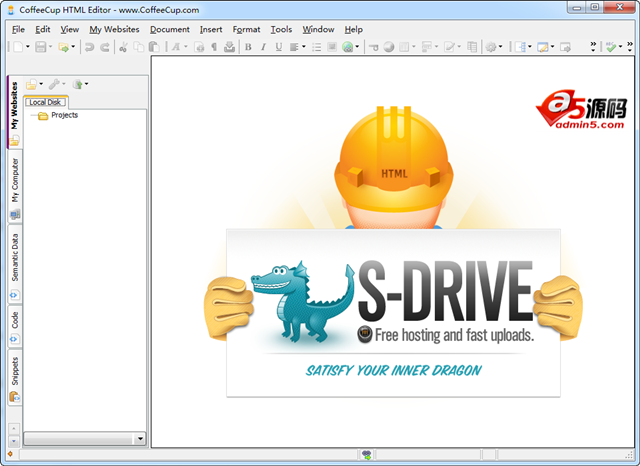The image size is (640, 466).
Task: Show more toolbar buttons chevron before spell check
Action: point(593,47)
